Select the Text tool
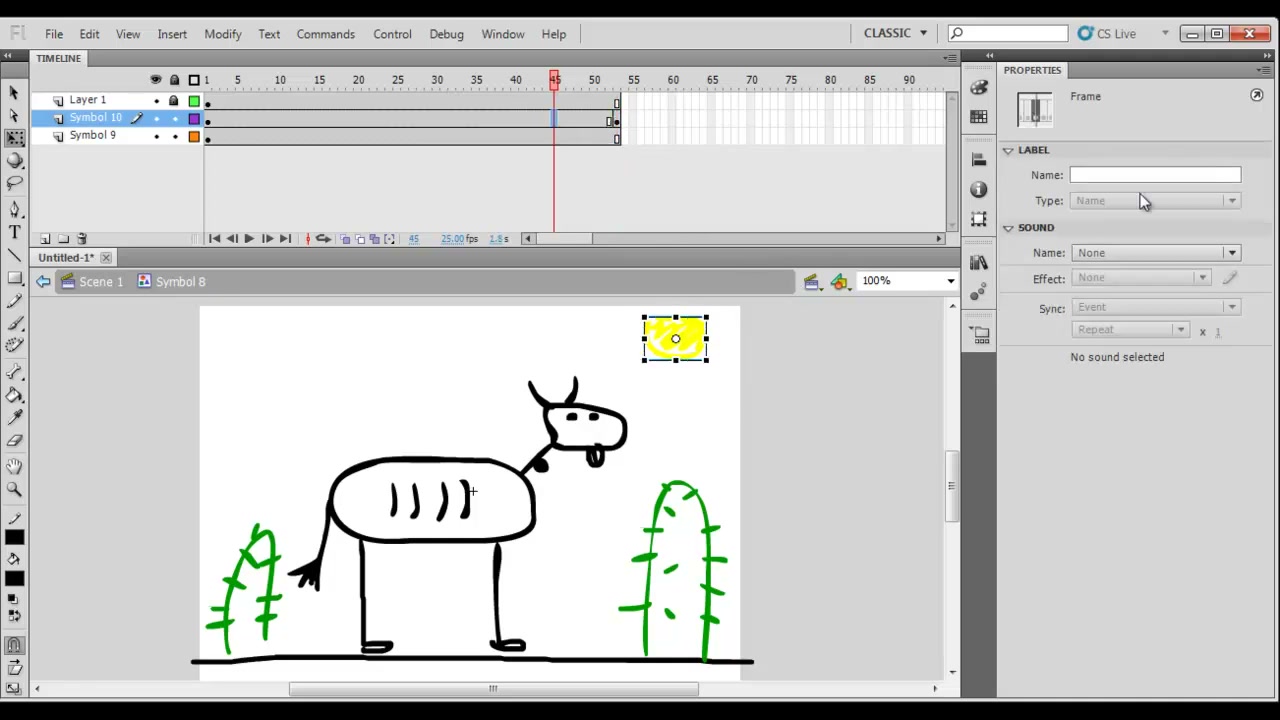 (14, 233)
